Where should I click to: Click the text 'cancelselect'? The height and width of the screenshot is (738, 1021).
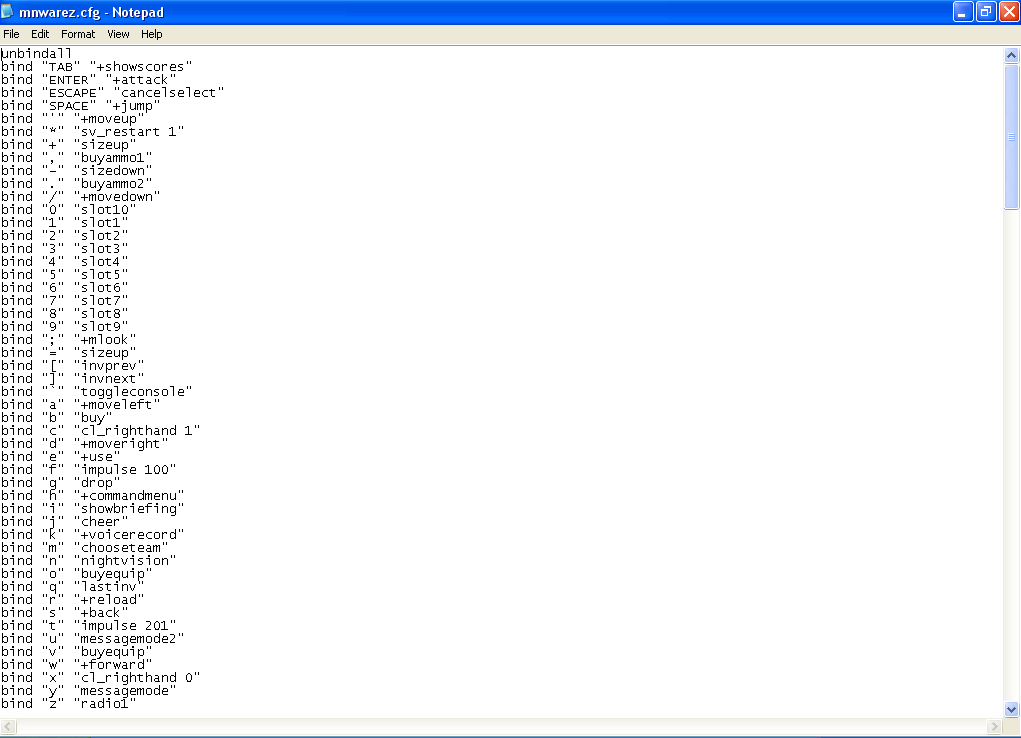click(169, 92)
